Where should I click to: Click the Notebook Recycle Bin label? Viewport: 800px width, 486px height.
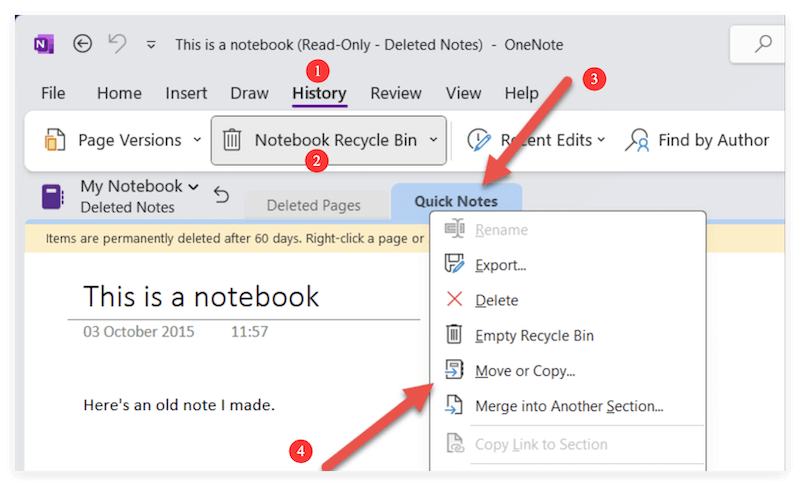tap(336, 140)
